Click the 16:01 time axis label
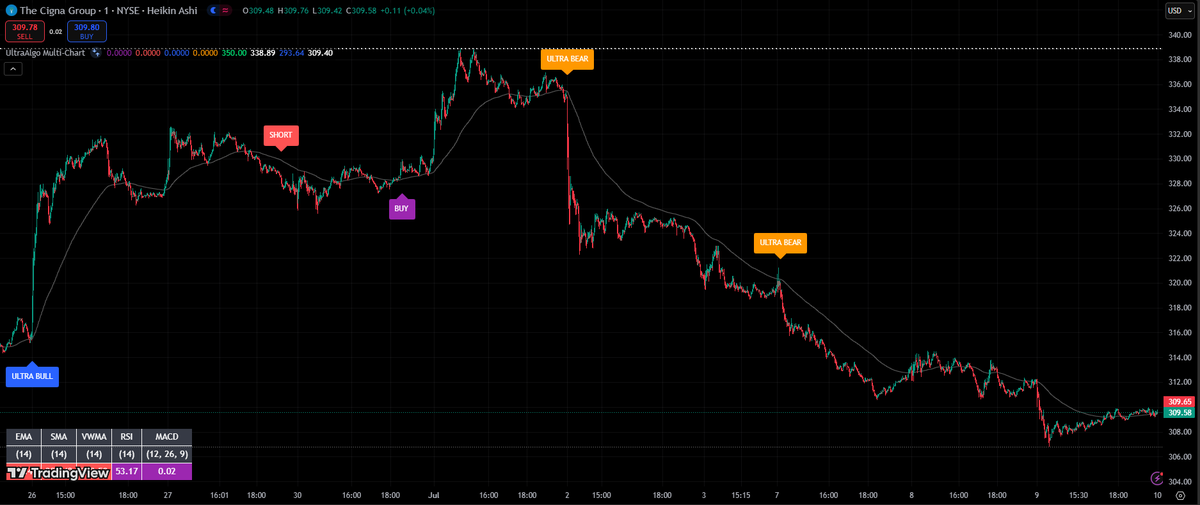 [x=220, y=495]
